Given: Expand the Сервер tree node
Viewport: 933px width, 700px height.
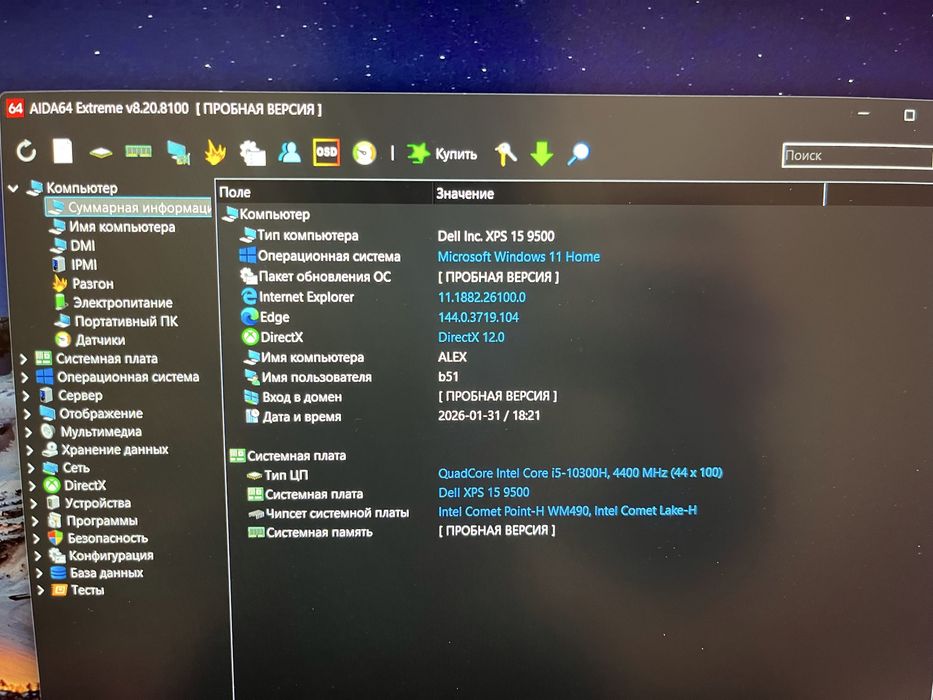Looking at the screenshot, I should click(26, 395).
